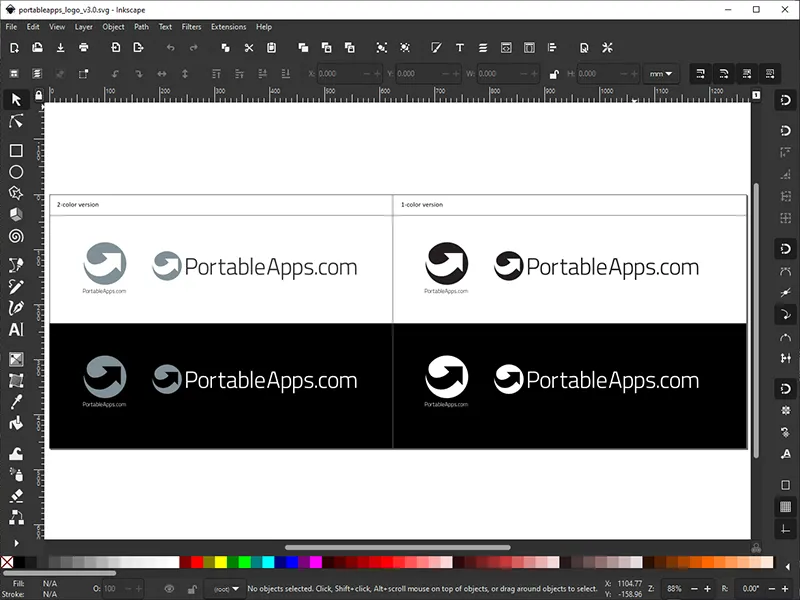Toggle the width/height ratio lock
This screenshot has height=600, width=800.
point(555,73)
